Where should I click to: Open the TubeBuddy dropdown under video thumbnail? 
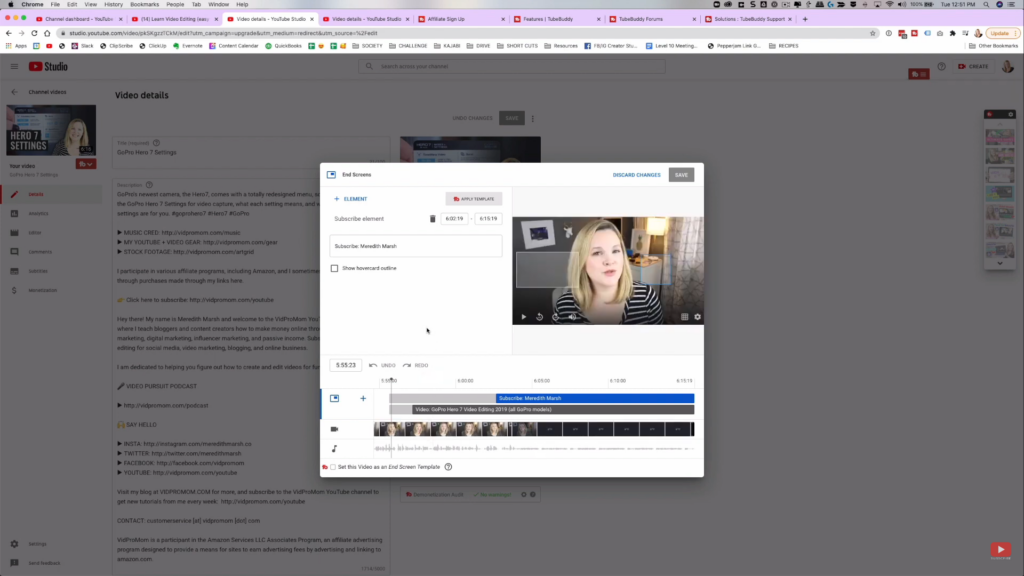pos(86,164)
